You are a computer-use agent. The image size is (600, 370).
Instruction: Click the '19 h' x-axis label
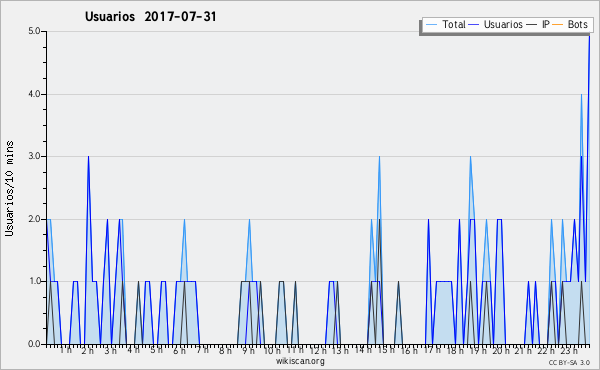tap(478, 351)
